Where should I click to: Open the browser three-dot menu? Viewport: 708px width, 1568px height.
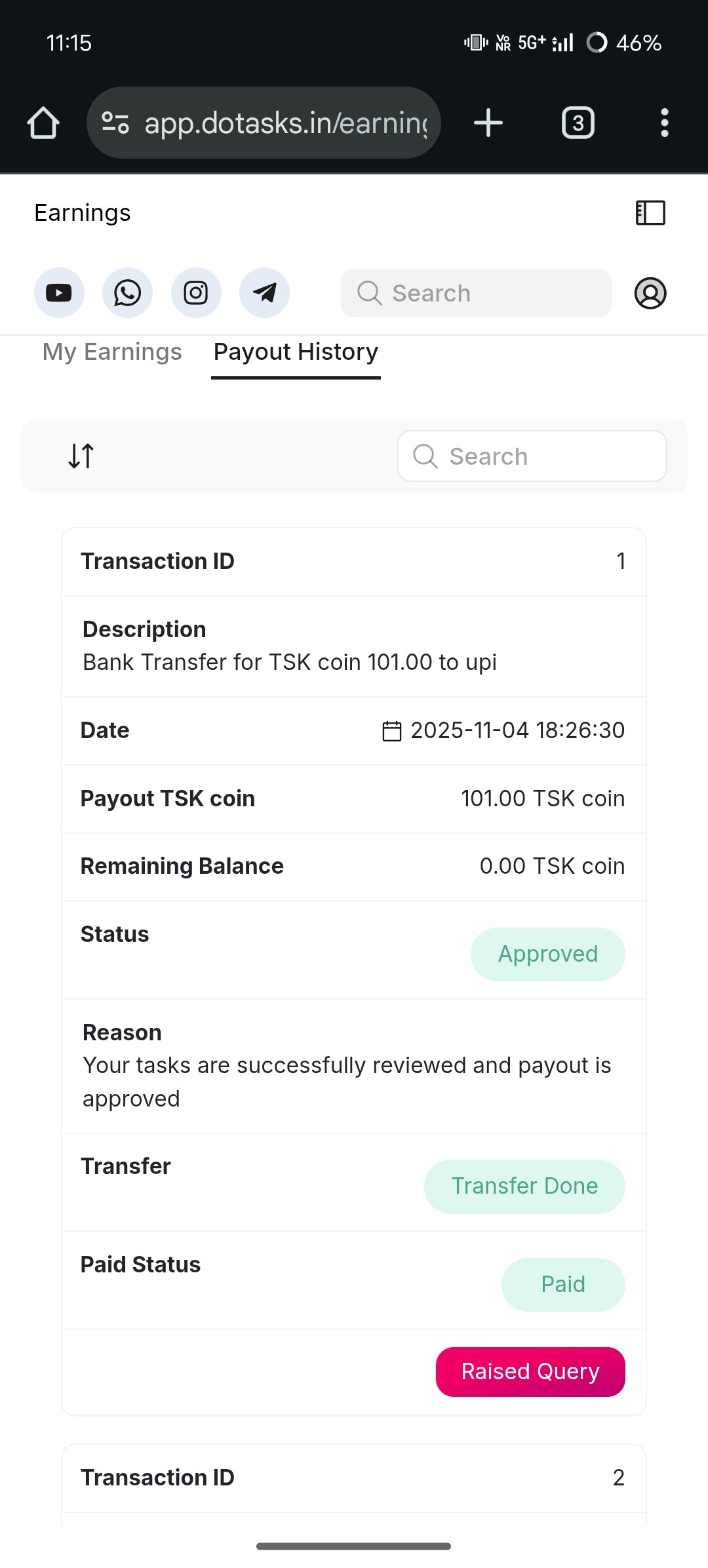[664, 123]
